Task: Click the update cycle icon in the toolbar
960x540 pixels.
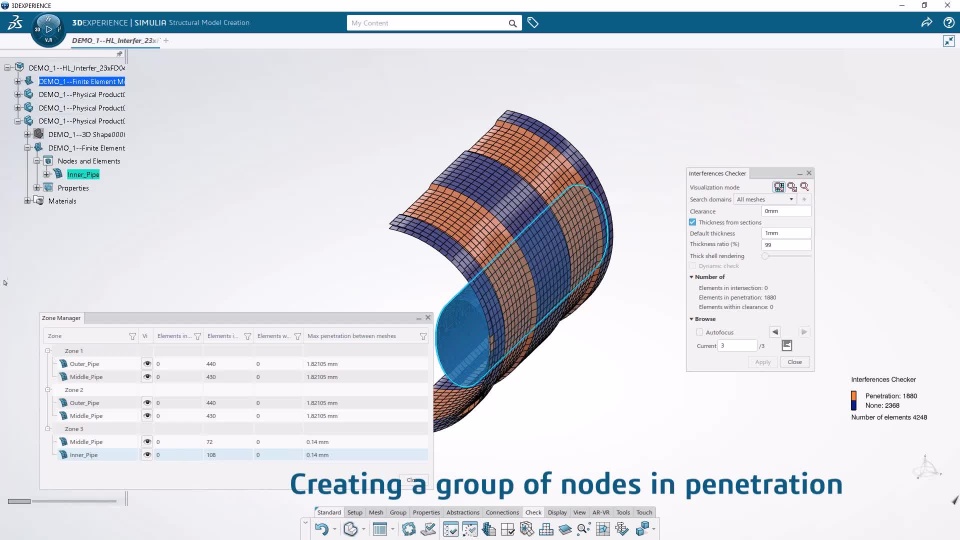Action: click(408, 529)
